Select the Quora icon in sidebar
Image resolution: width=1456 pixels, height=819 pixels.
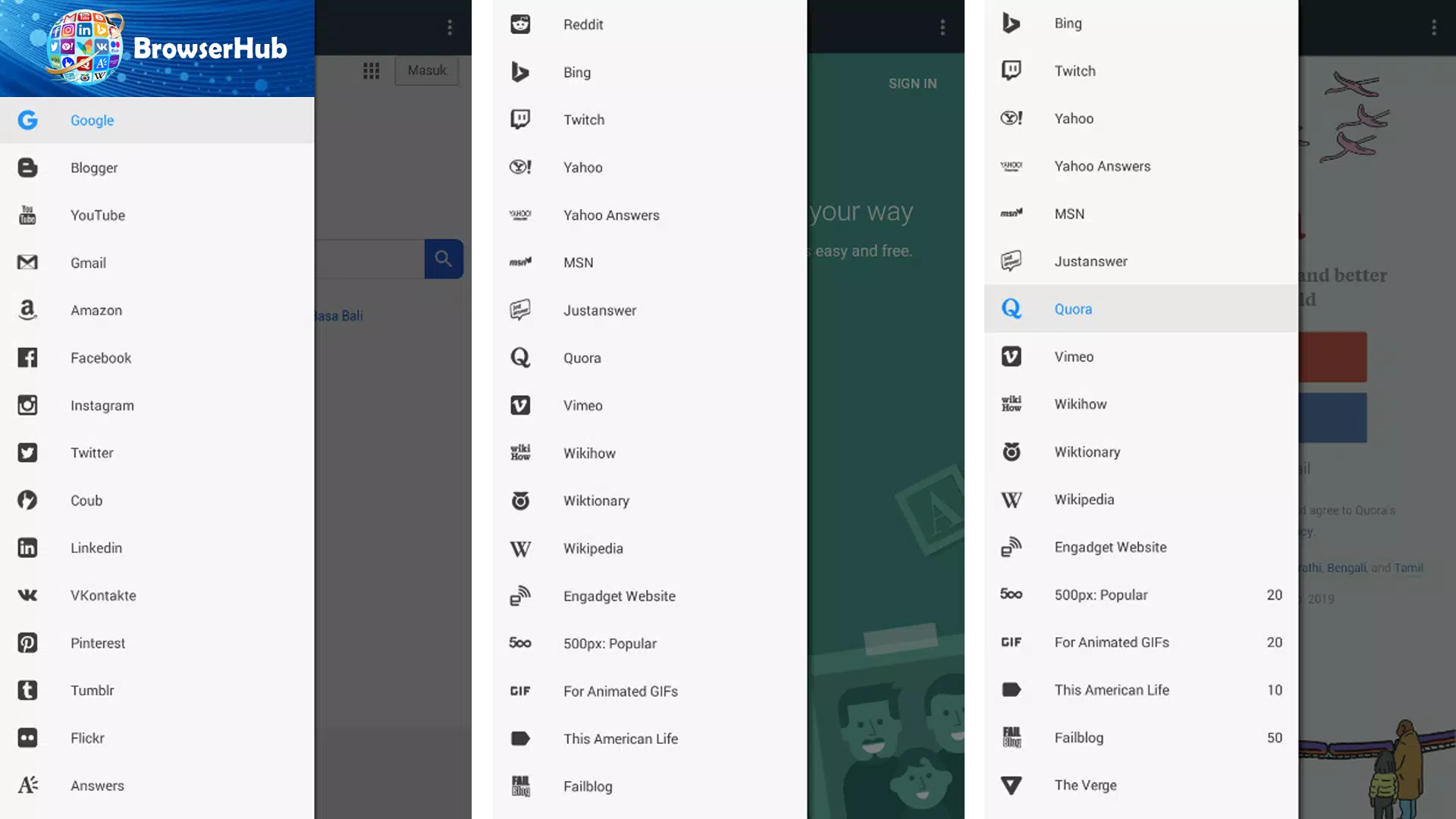[1012, 308]
